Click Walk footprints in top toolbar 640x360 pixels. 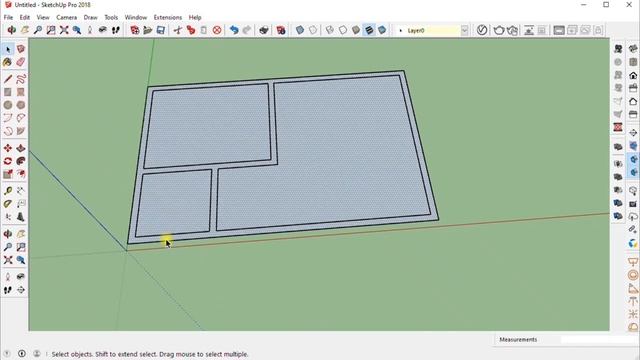pos(116,30)
